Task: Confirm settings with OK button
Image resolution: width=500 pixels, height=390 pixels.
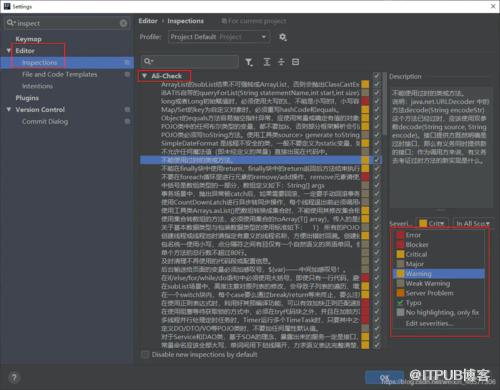Action: (384, 377)
